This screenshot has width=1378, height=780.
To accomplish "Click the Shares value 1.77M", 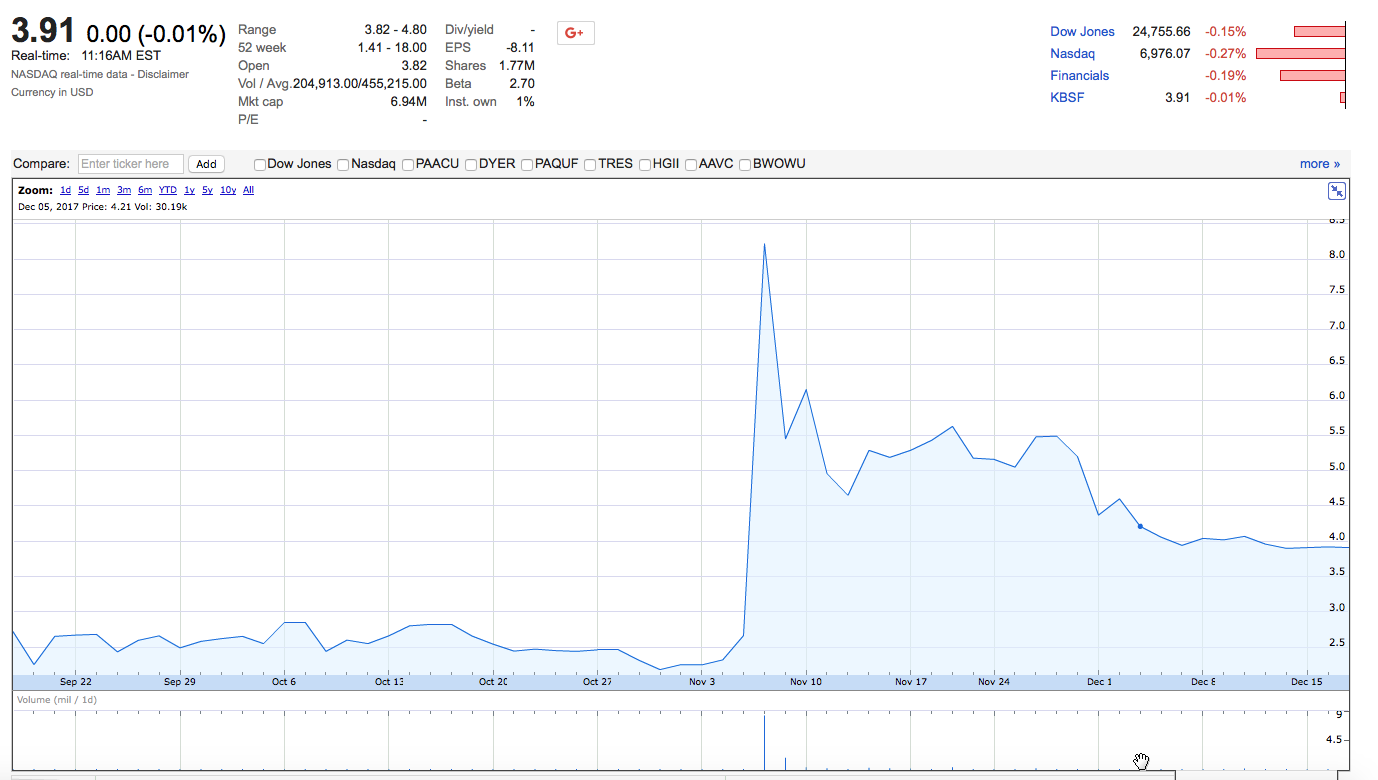I will pos(516,66).
